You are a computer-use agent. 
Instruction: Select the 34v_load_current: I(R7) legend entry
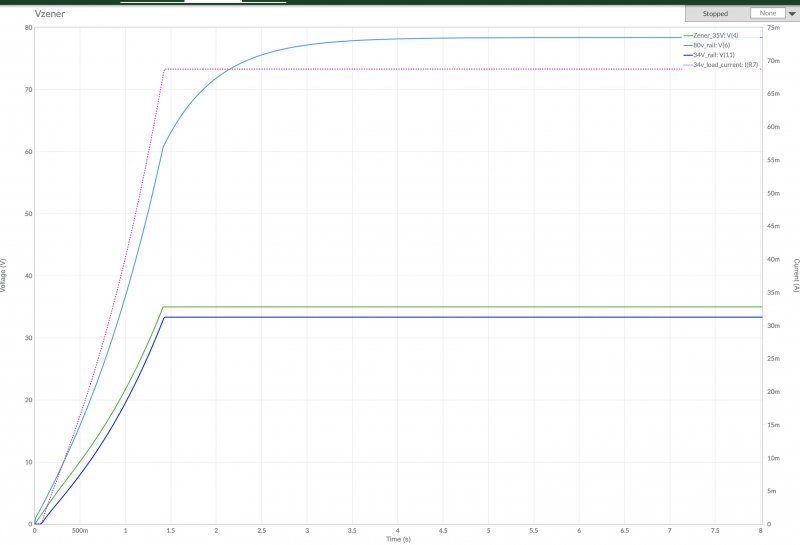point(726,65)
